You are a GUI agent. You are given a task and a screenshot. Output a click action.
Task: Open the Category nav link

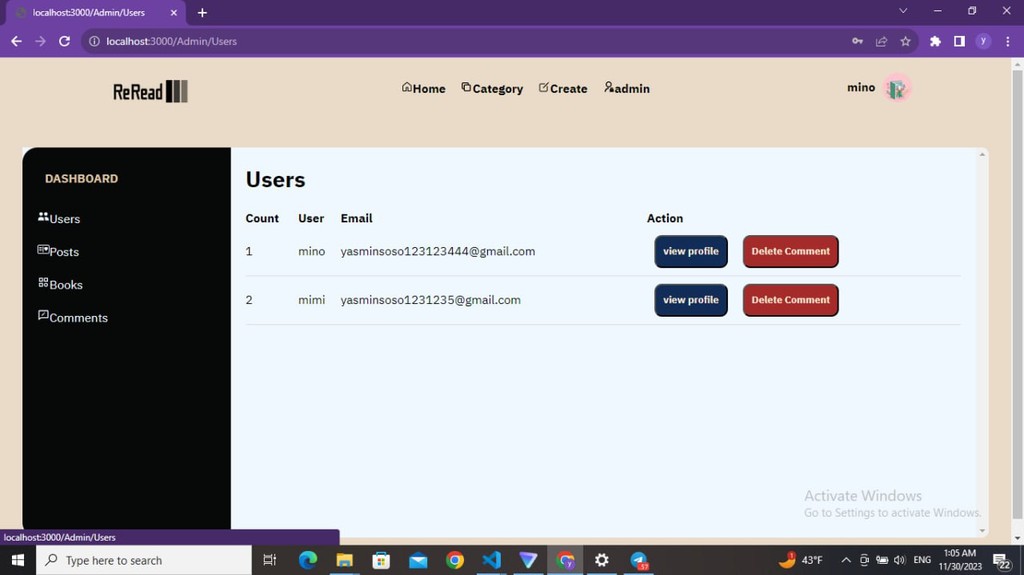coord(492,88)
